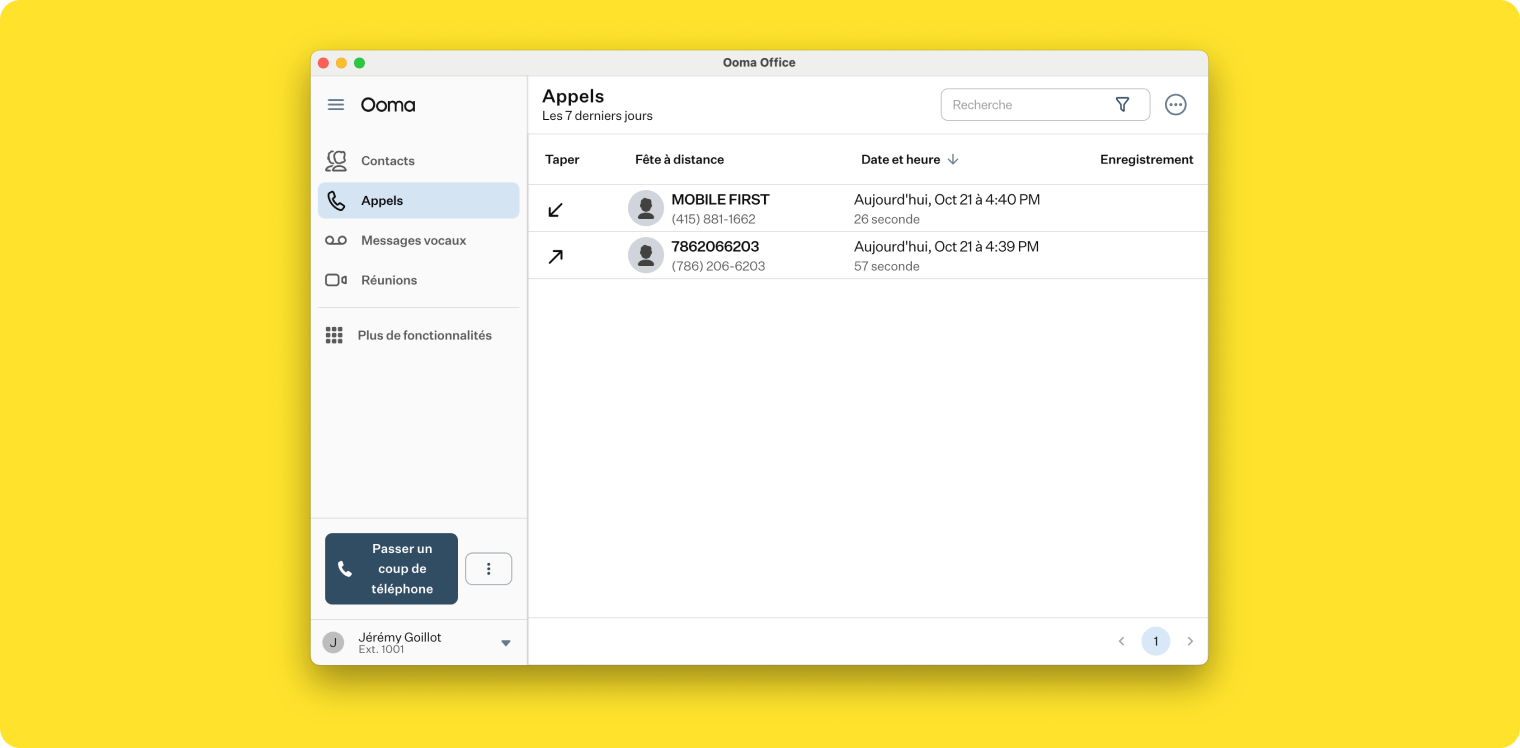The height and width of the screenshot is (748, 1520).
Task: Click Aujourd'hui, Oct 21 à 4:39 PM
Action: [947, 247]
